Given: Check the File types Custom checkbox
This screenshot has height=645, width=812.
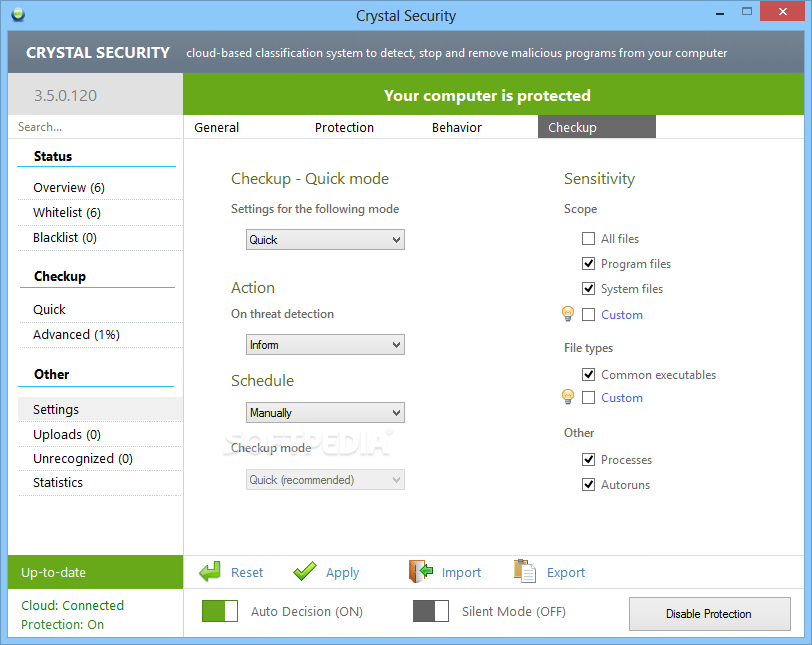Looking at the screenshot, I should click(x=588, y=398).
